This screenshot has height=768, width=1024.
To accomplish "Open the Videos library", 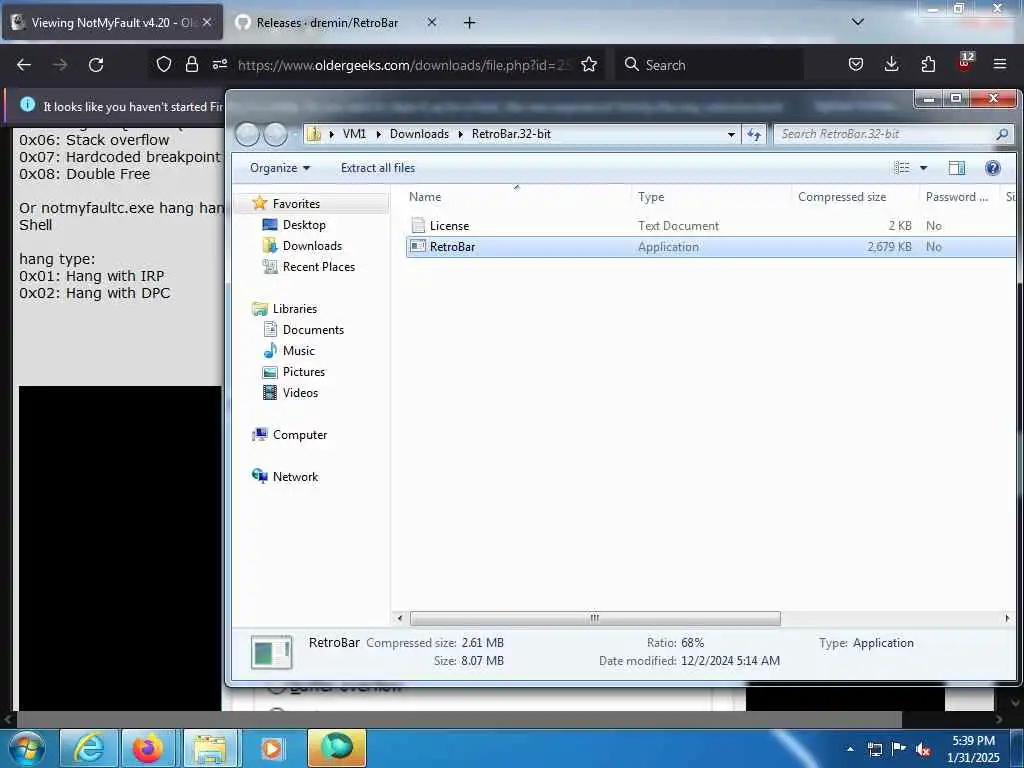I will tap(300, 392).
